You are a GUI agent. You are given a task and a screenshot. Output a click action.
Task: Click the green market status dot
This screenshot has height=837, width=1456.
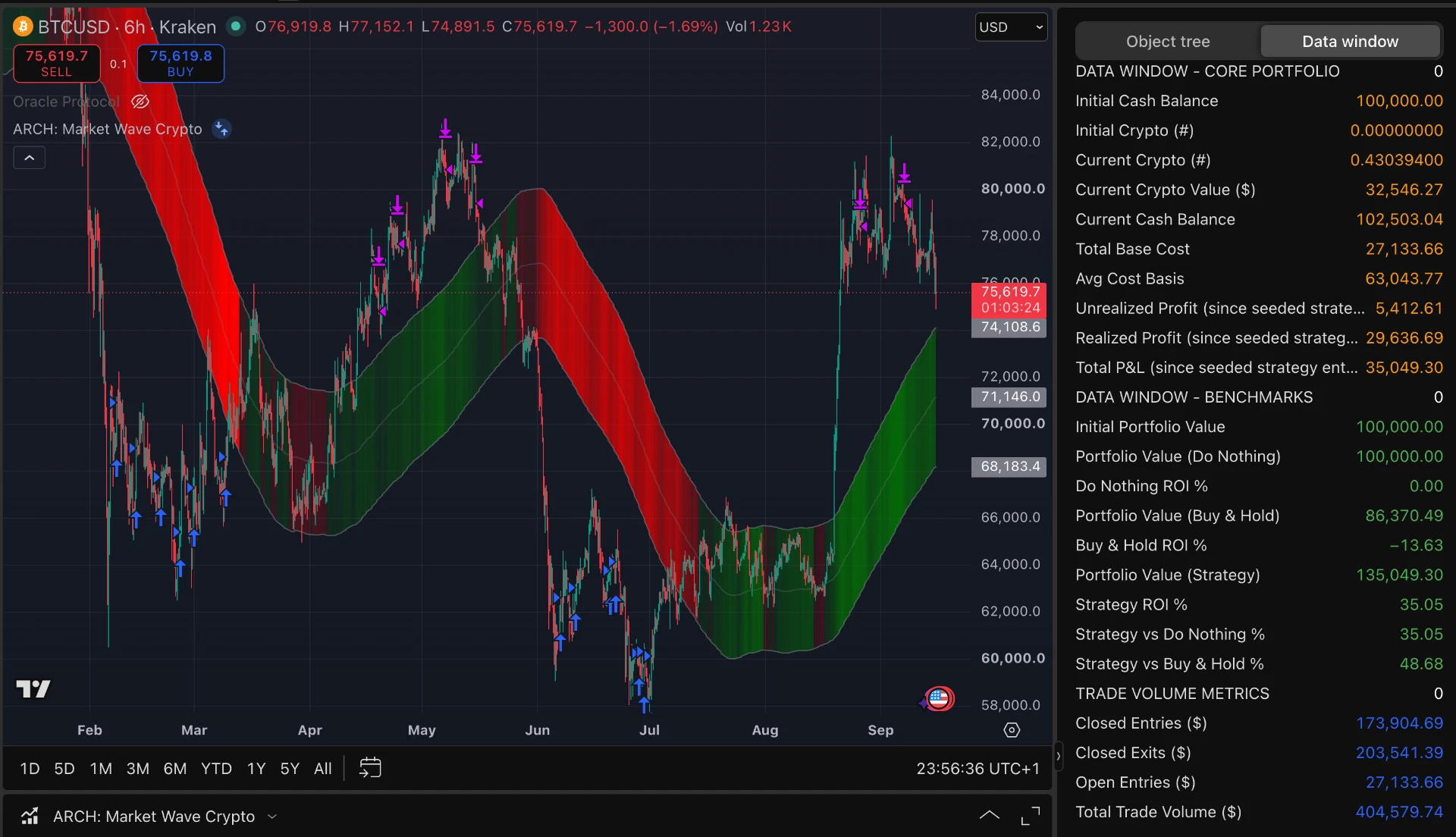pyautogui.click(x=236, y=27)
